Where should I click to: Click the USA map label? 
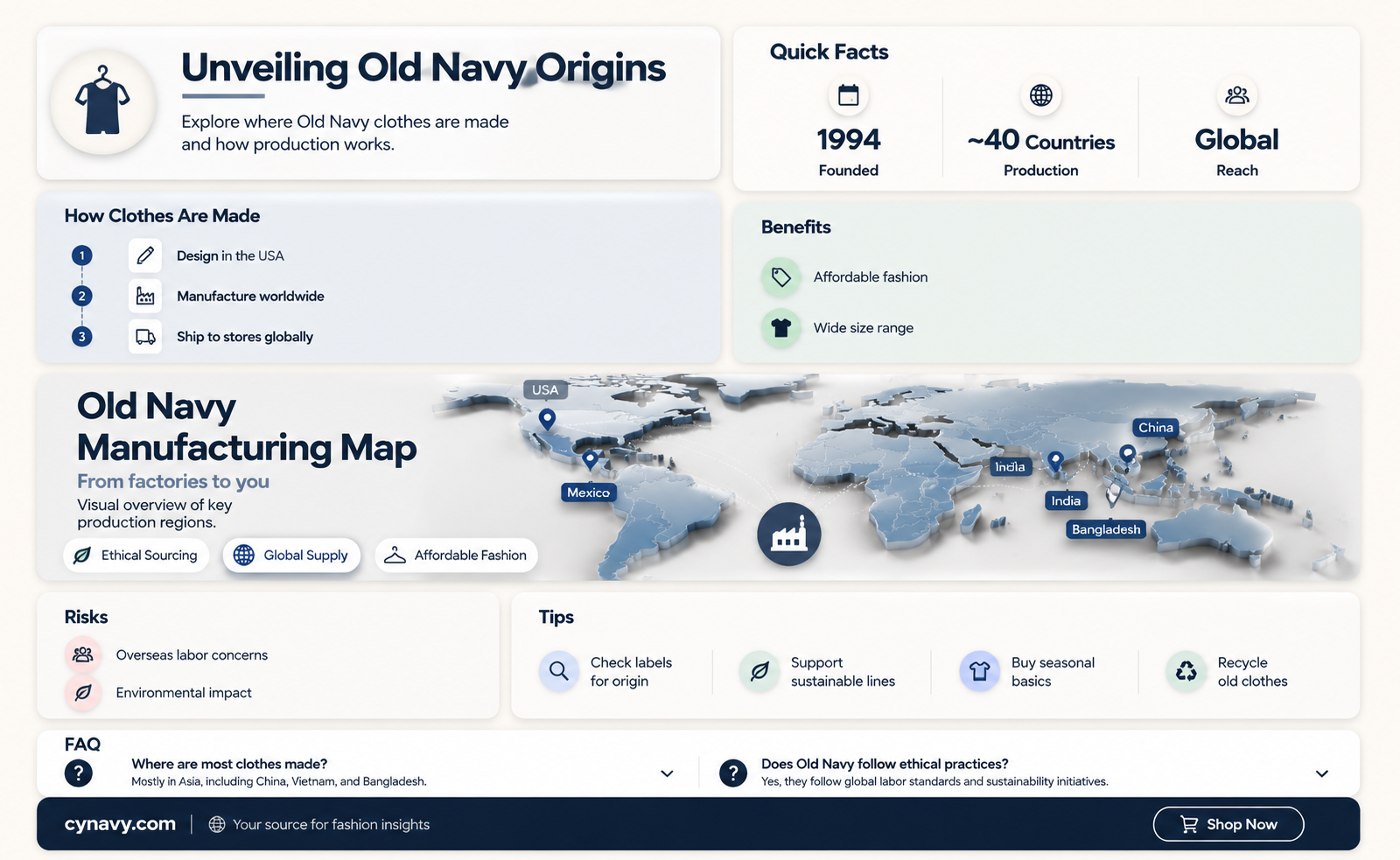[545, 390]
